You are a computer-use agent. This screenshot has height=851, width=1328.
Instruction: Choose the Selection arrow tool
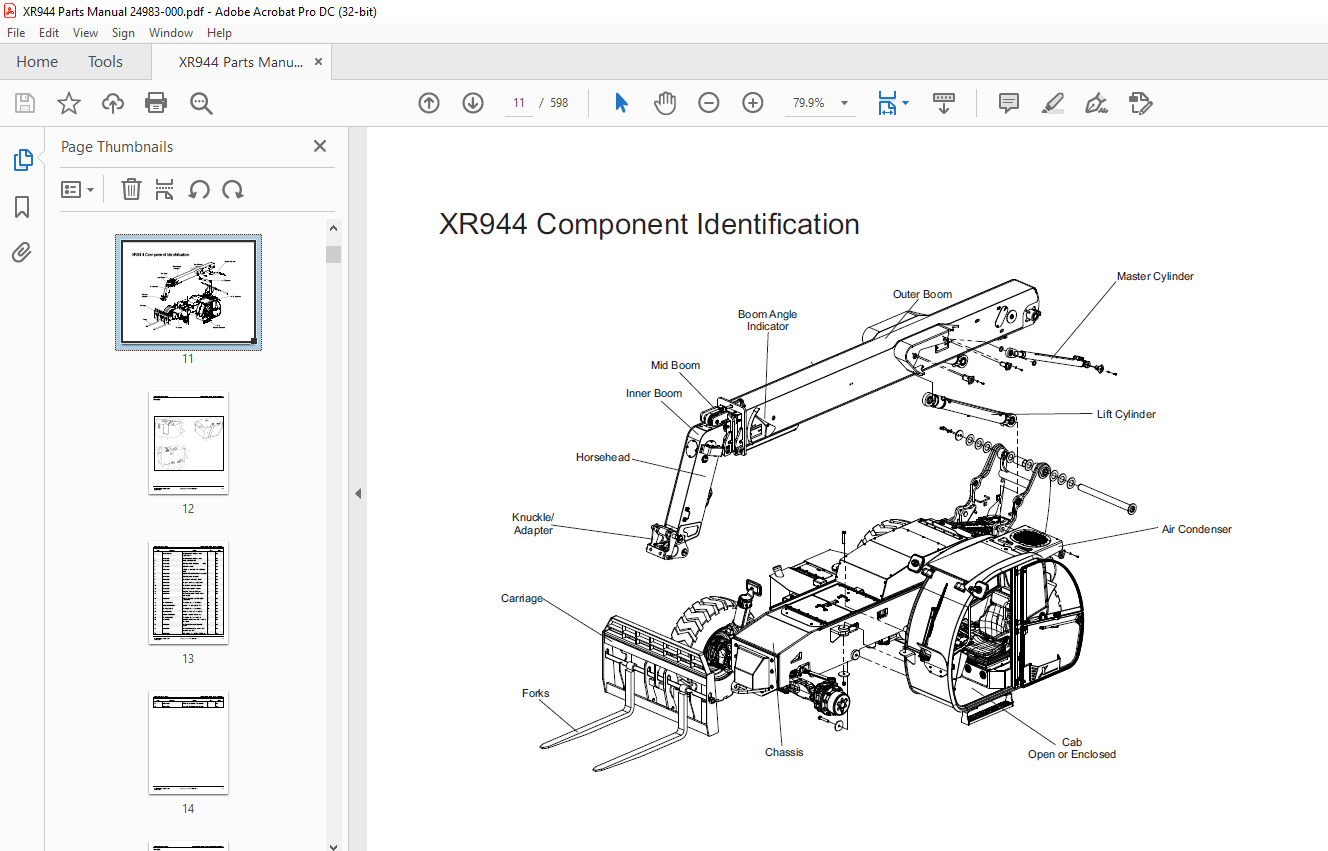pyautogui.click(x=621, y=103)
